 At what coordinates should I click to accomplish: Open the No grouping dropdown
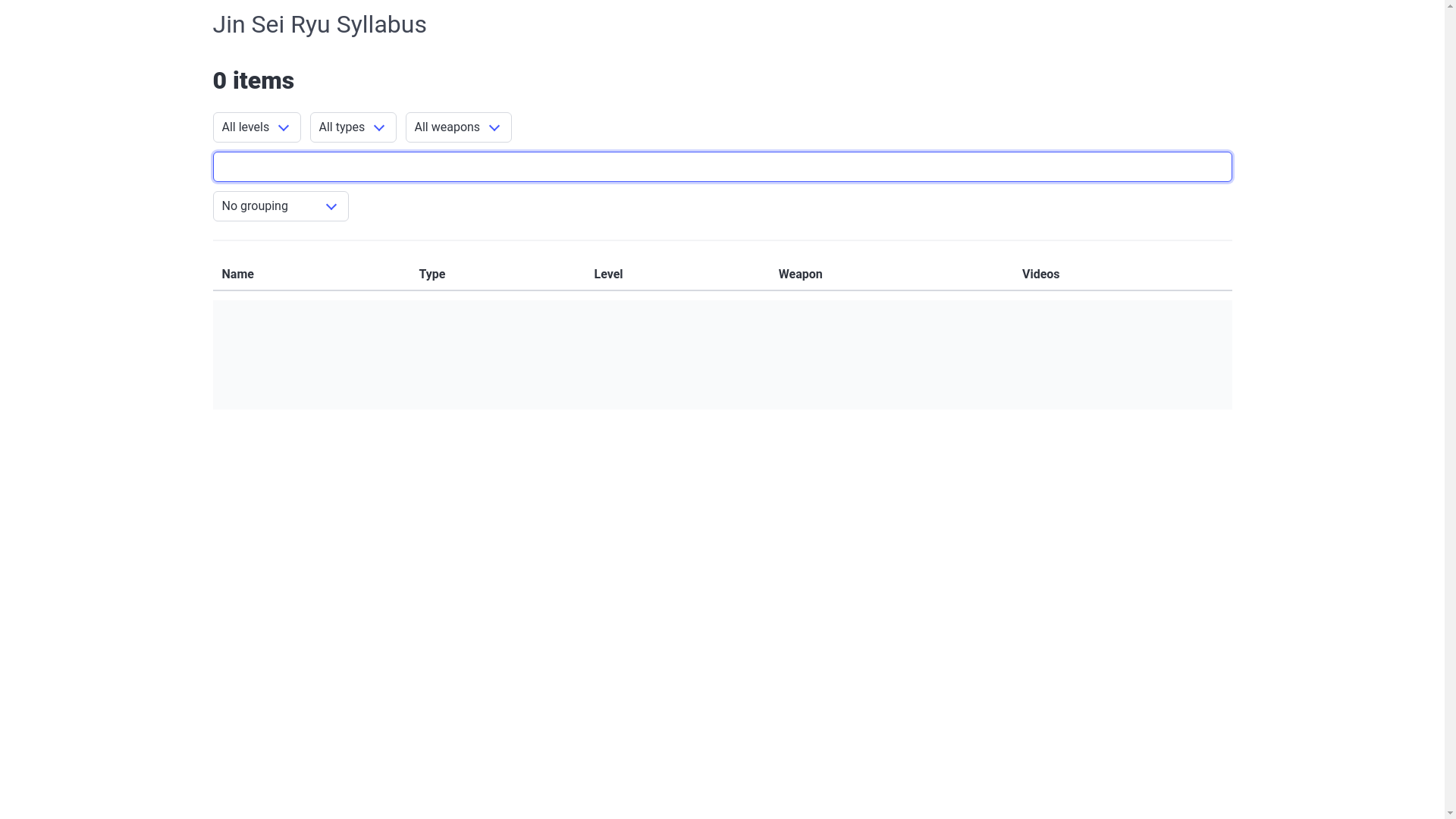pyautogui.click(x=281, y=206)
